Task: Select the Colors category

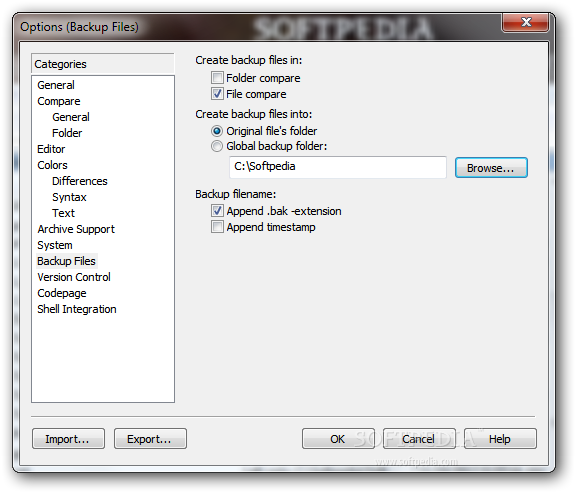Action: point(53,165)
